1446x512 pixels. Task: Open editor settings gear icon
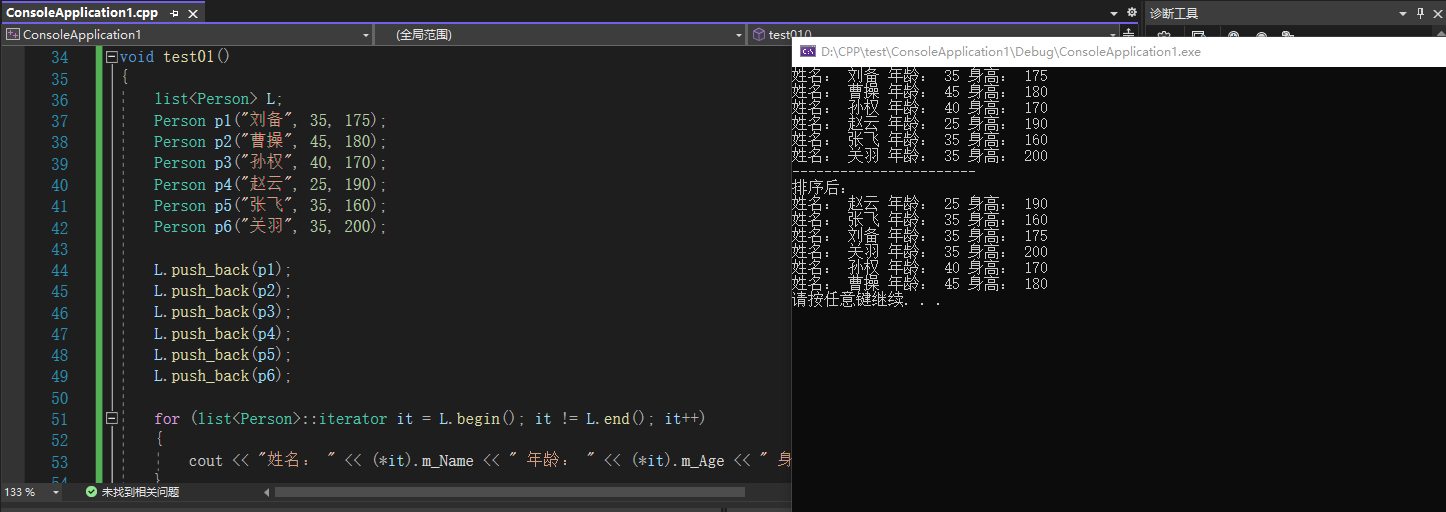1131,13
